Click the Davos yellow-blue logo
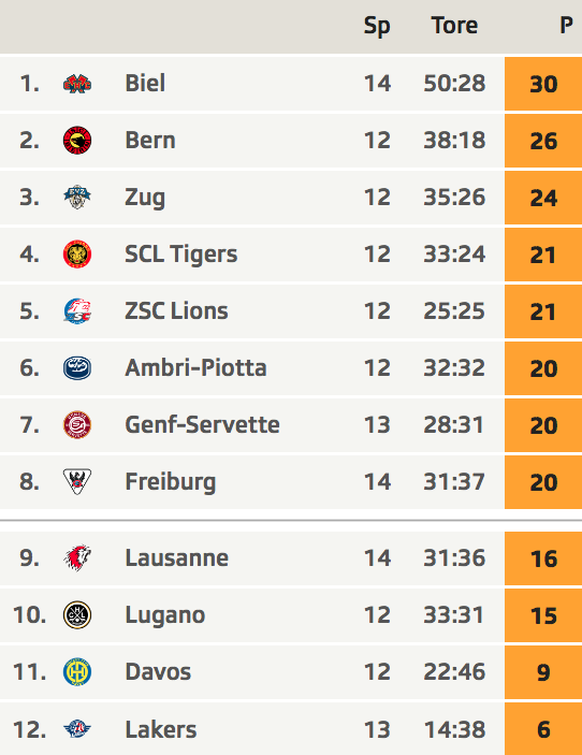This screenshot has height=755, width=582. pos(77,672)
